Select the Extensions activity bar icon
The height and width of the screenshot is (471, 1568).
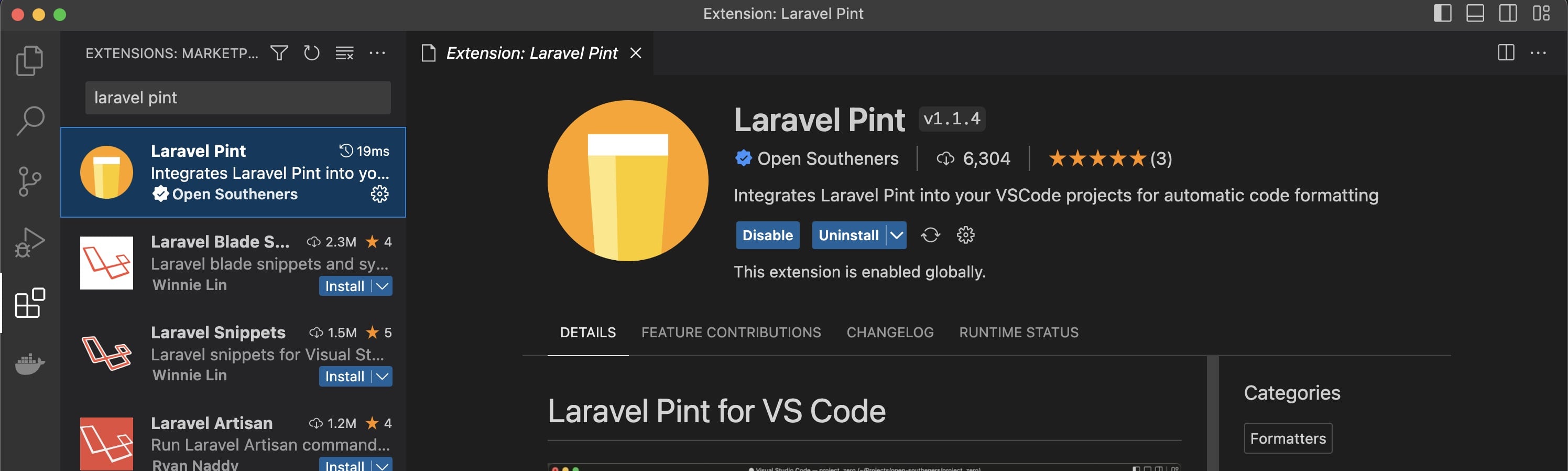coord(30,303)
